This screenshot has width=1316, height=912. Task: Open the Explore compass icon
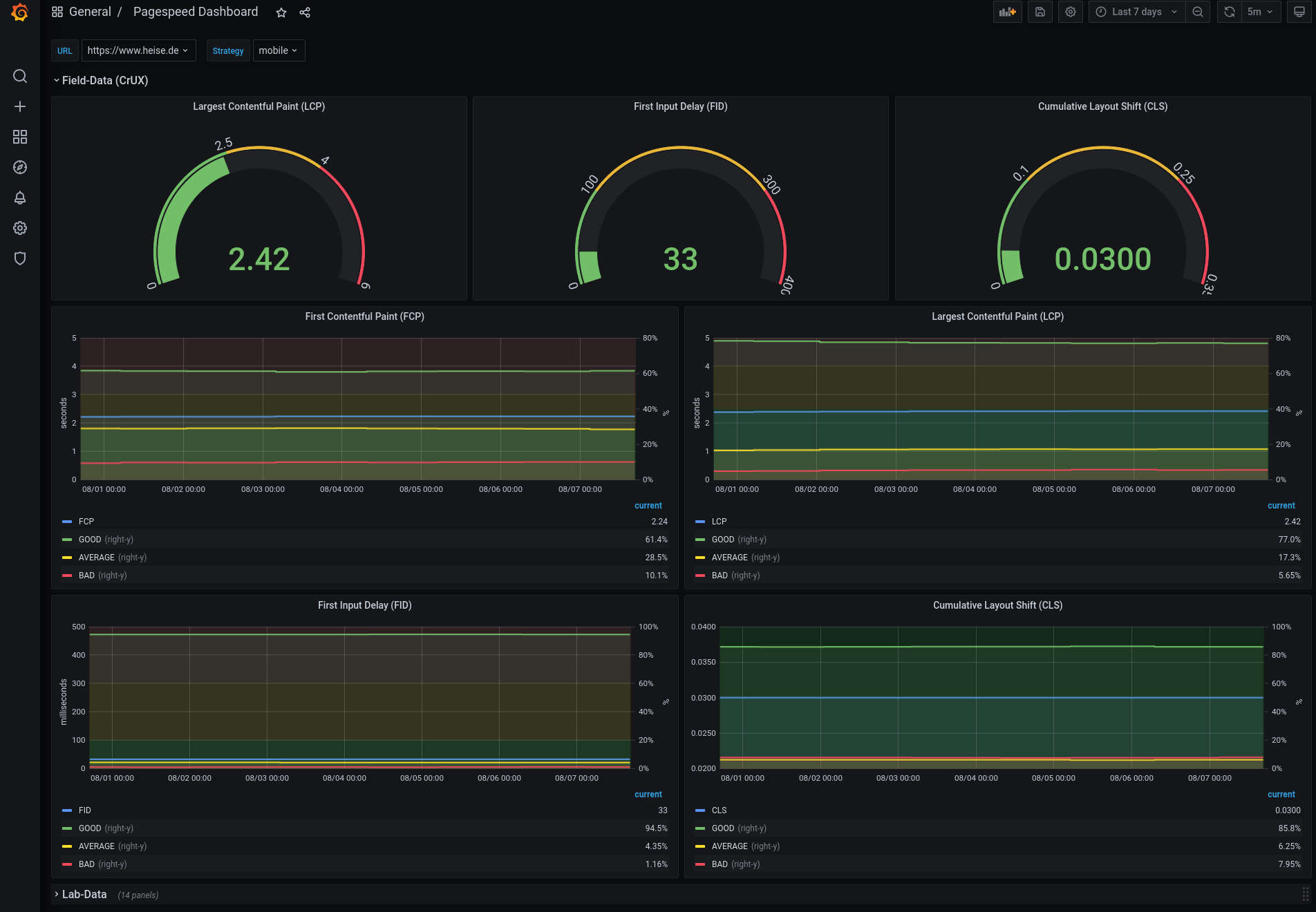pyautogui.click(x=20, y=167)
